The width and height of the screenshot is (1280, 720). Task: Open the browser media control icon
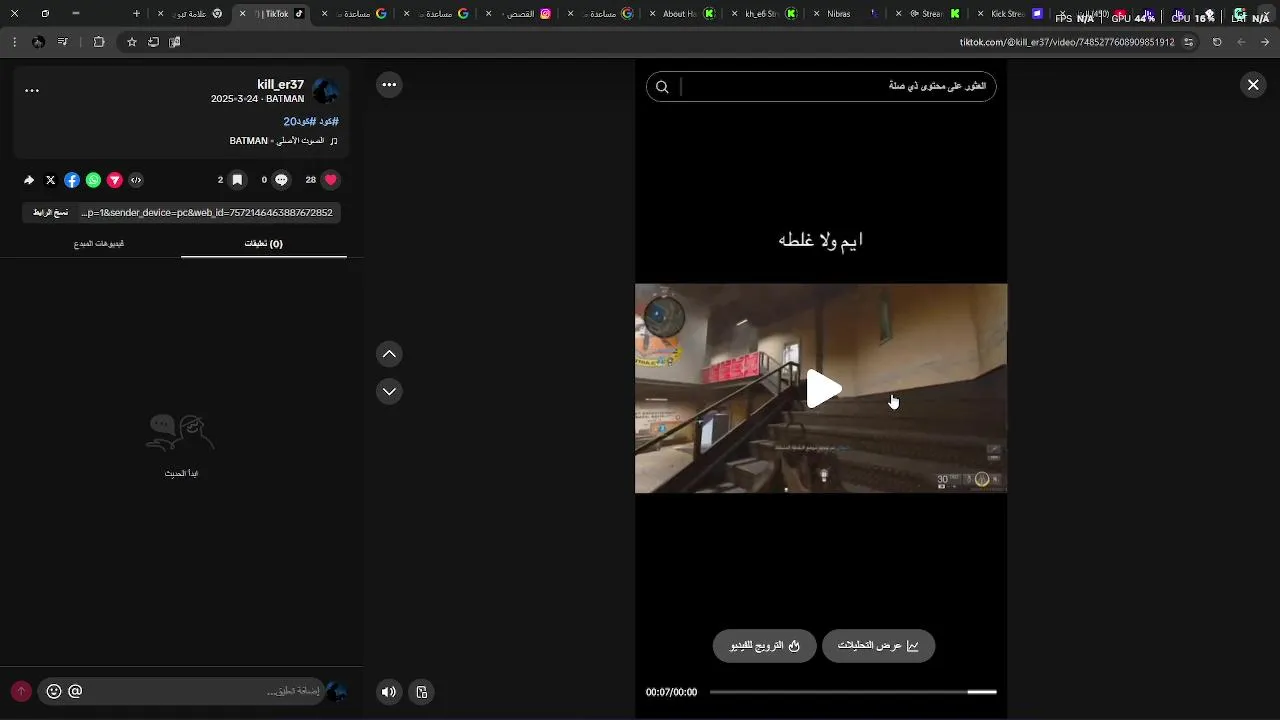[63, 42]
